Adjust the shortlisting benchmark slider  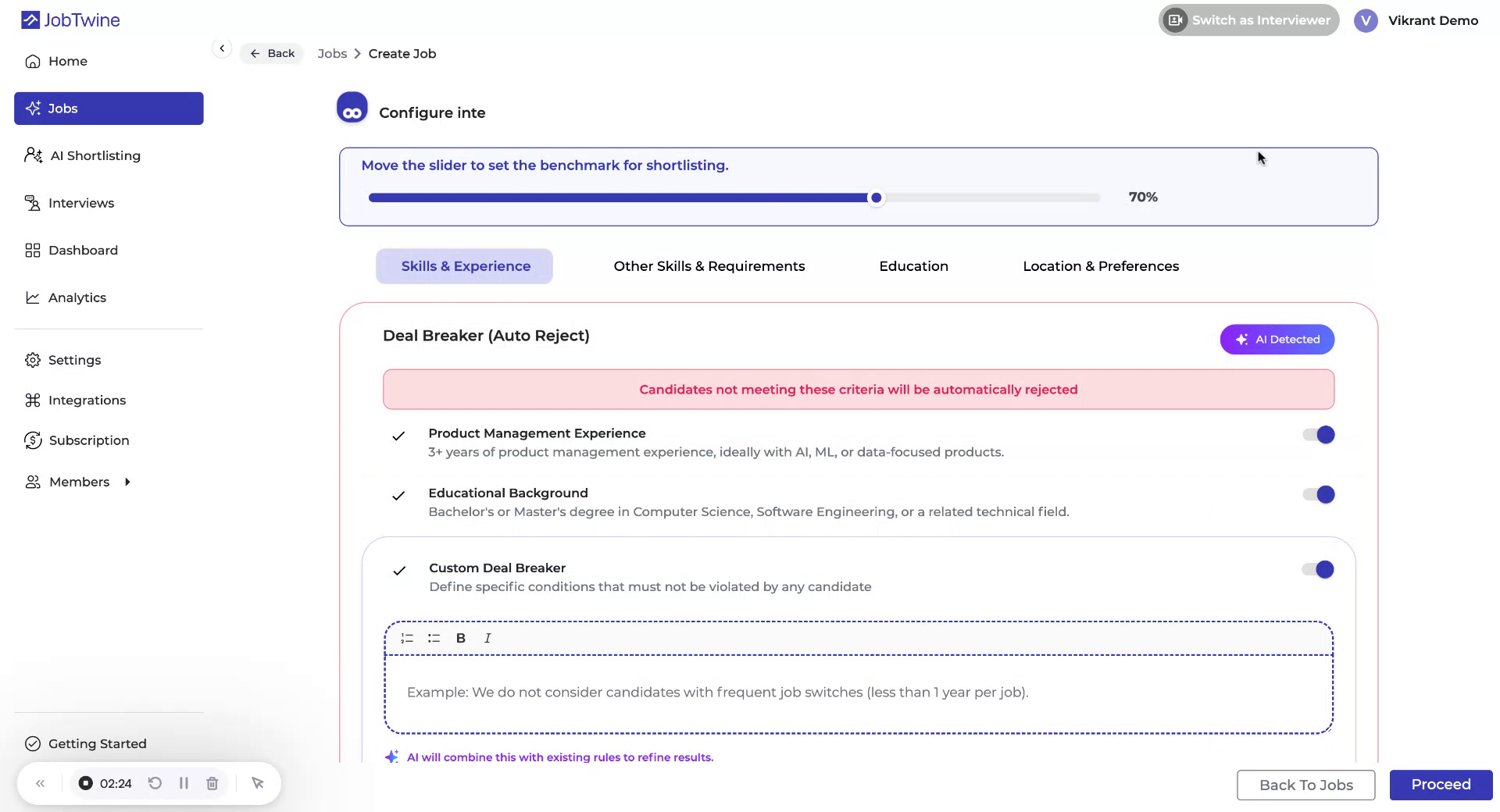click(875, 198)
